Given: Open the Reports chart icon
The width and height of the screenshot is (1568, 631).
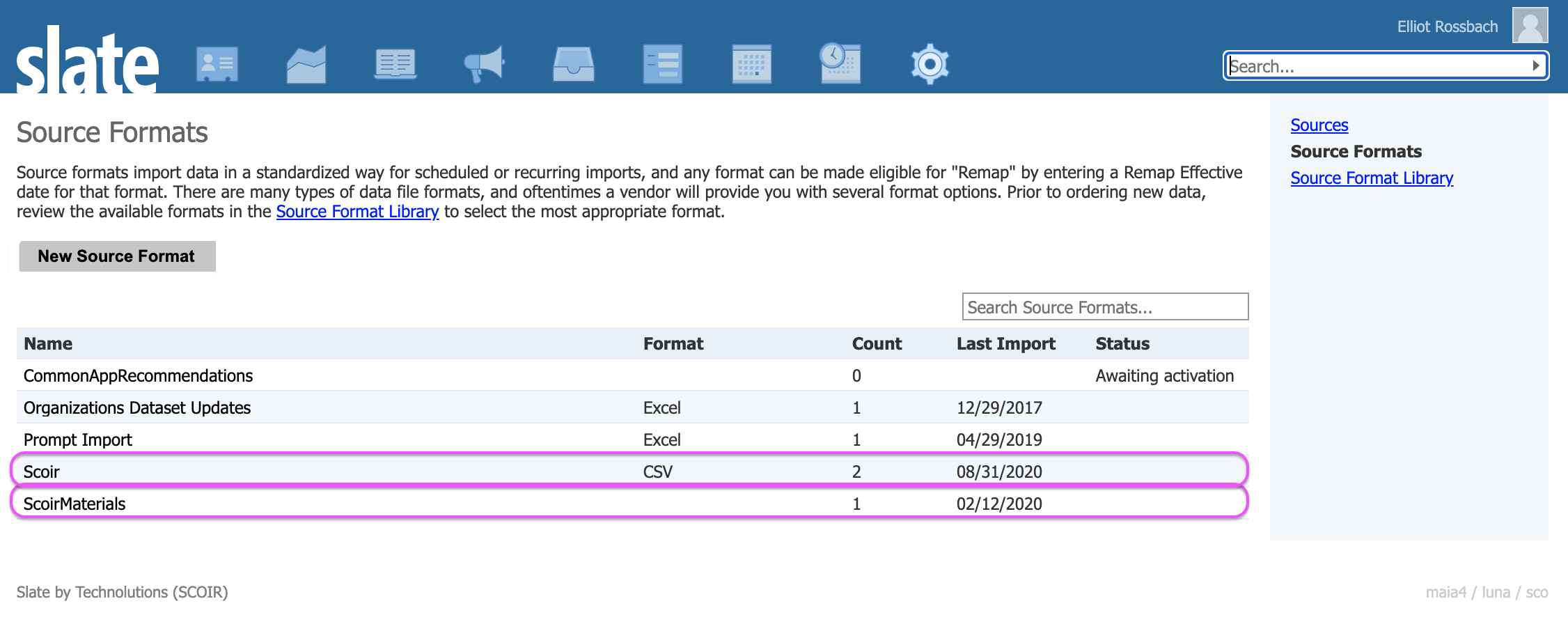Looking at the screenshot, I should [306, 64].
